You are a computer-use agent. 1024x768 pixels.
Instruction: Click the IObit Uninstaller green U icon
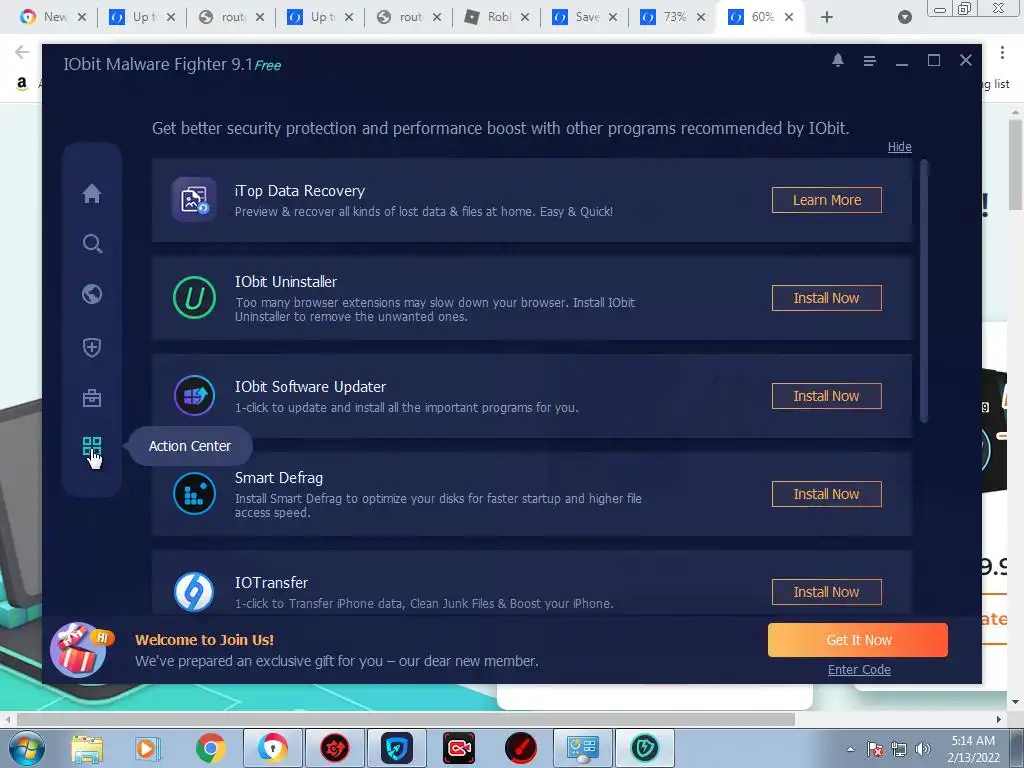194,298
